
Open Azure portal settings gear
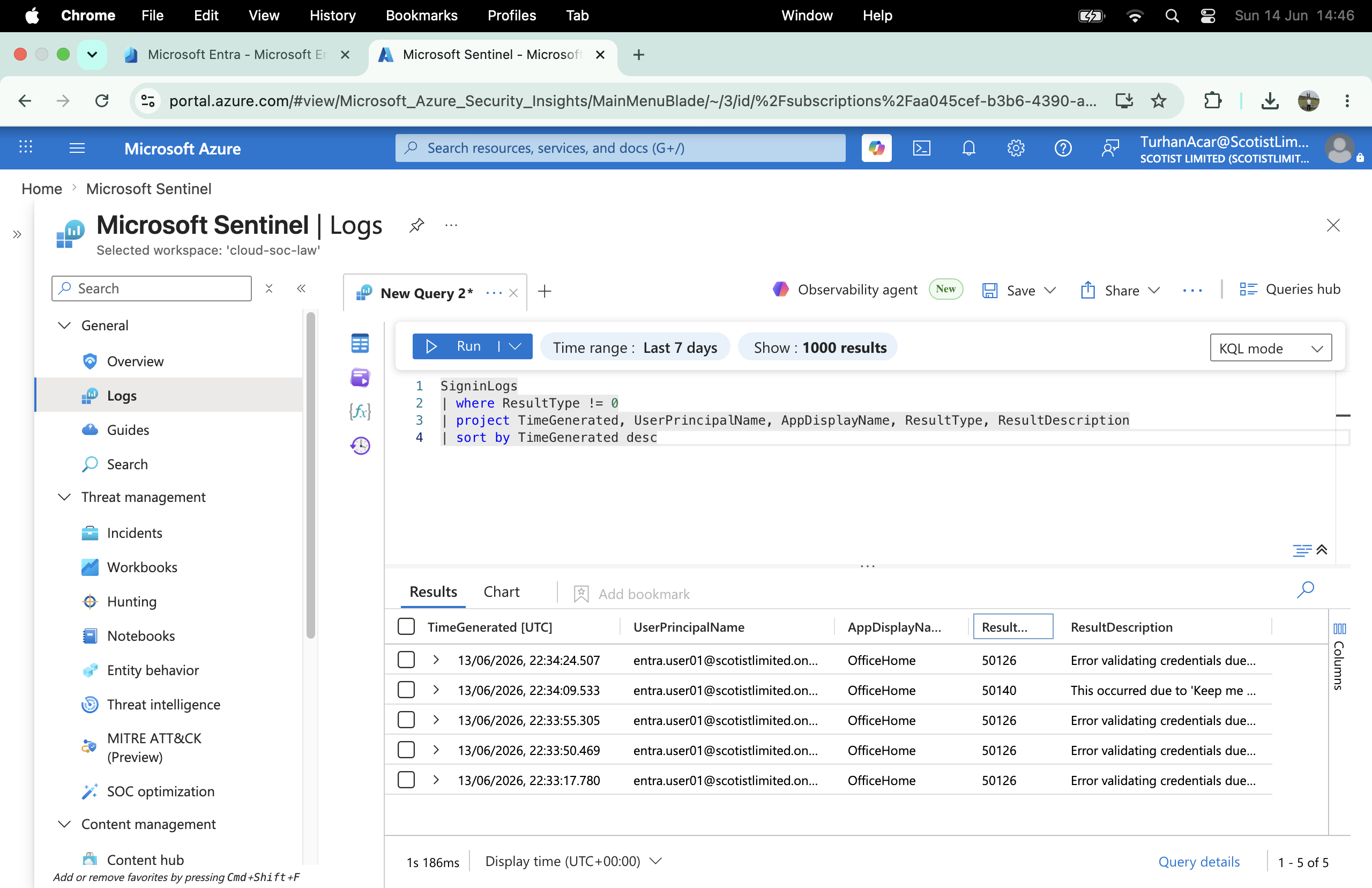coord(1015,148)
